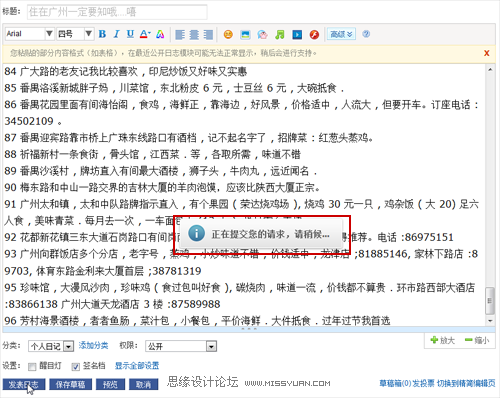Center align the text
500x398 pixels.
tap(194, 34)
